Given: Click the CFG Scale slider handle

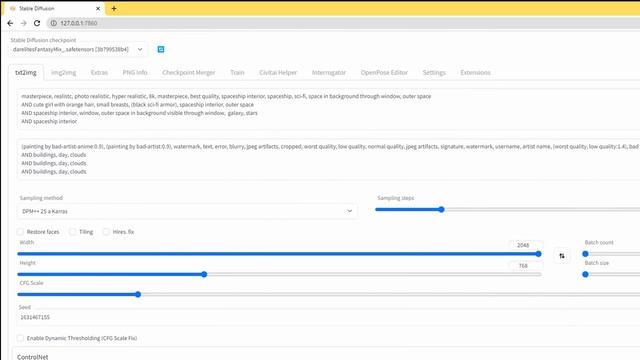Looking at the screenshot, I should [138, 294].
